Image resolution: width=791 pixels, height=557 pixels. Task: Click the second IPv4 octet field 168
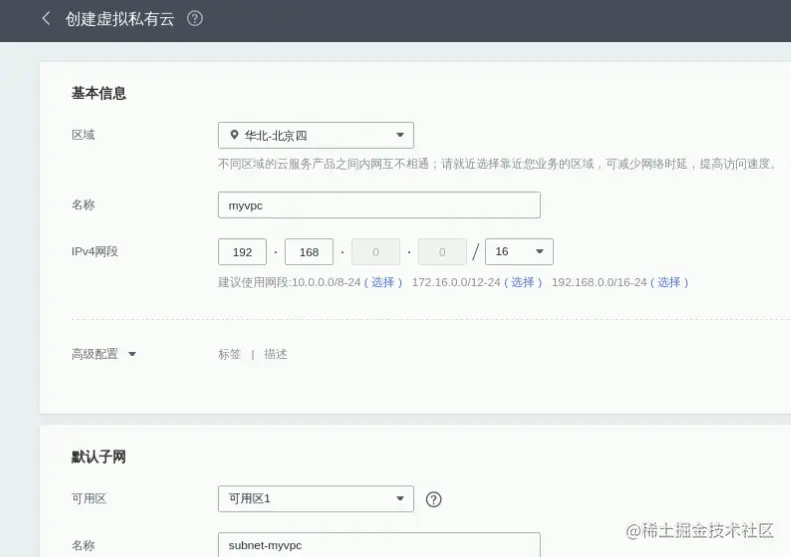point(309,251)
